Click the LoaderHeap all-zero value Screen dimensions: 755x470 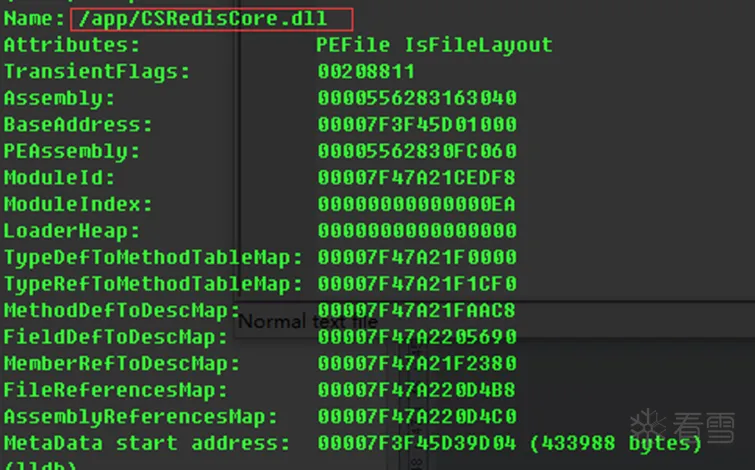(x=417, y=231)
